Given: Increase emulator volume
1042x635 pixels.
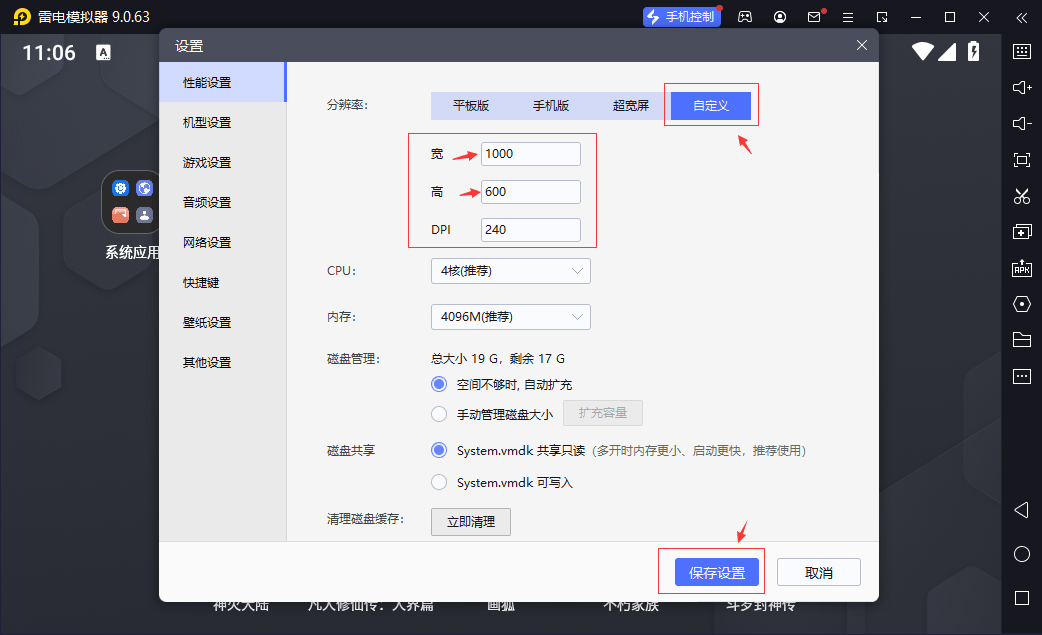Looking at the screenshot, I should point(1022,87).
